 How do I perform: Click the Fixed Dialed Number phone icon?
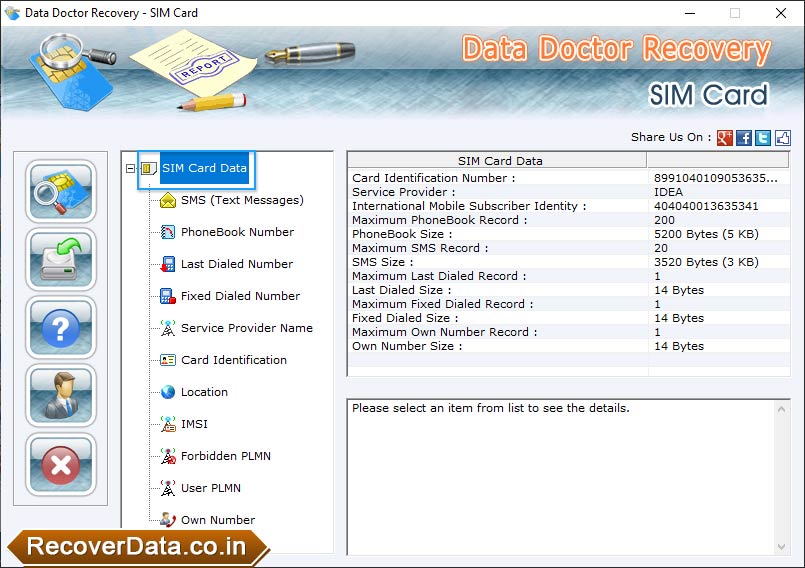[x=168, y=296]
